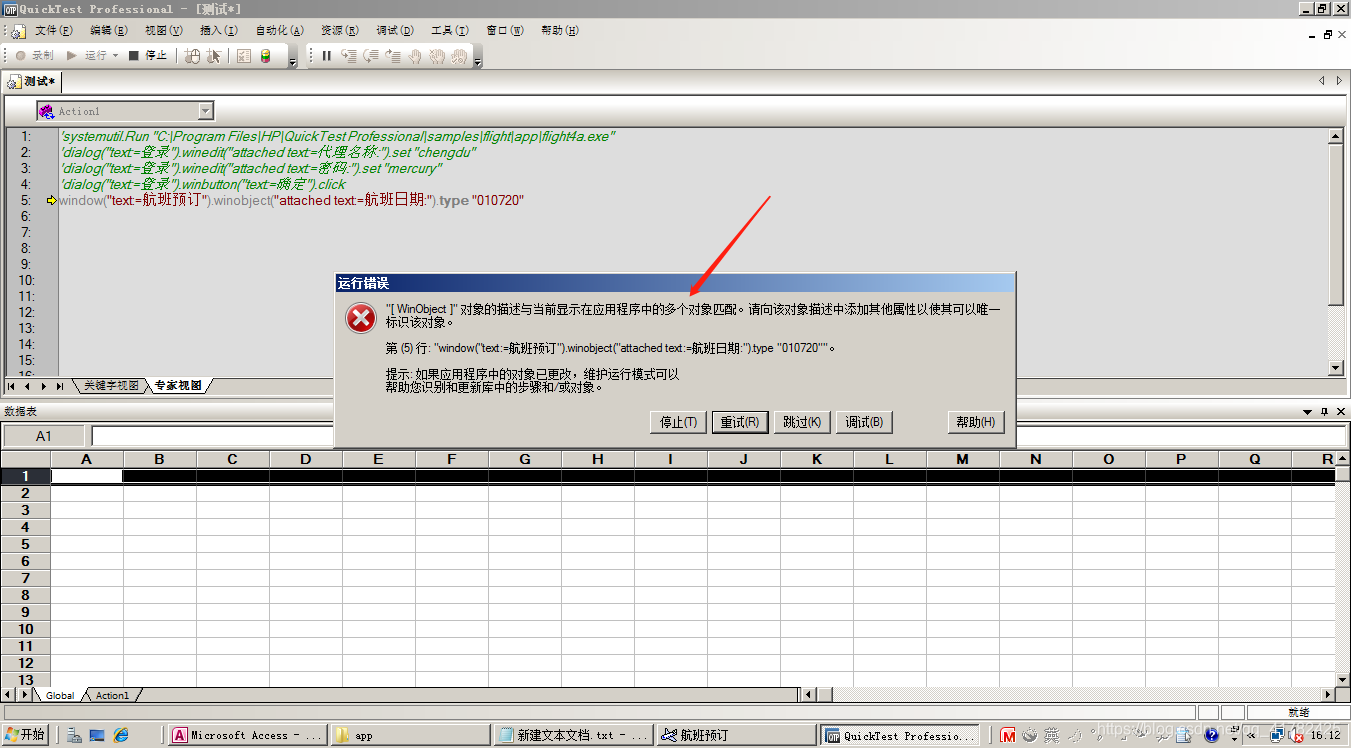1351x748 pixels.
Task: Click line 1 systemutil.Run comment text
Action: click(337, 137)
